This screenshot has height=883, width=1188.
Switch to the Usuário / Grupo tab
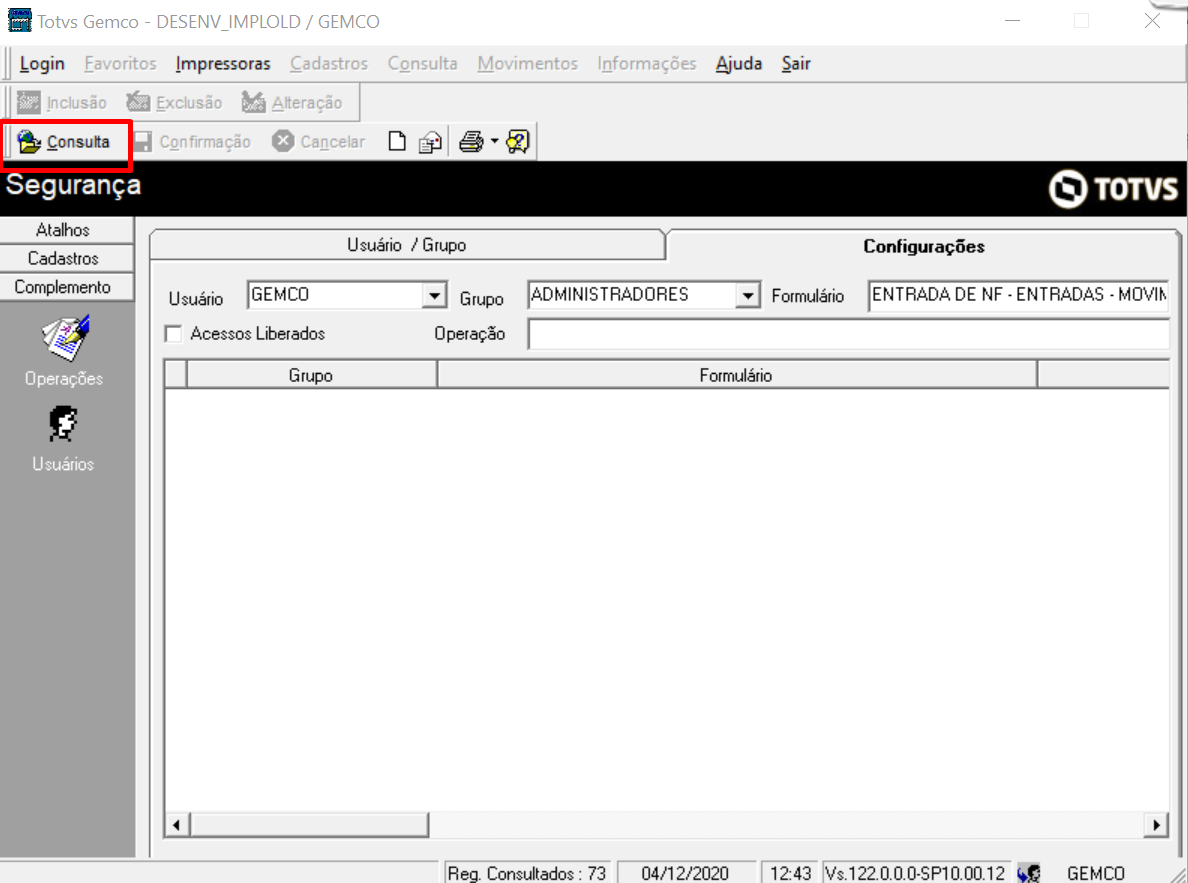pos(407,245)
